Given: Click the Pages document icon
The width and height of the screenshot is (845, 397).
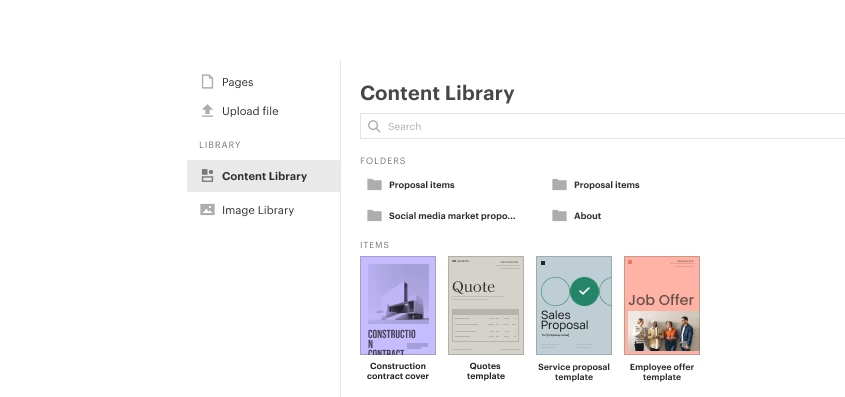Looking at the screenshot, I should [207, 82].
